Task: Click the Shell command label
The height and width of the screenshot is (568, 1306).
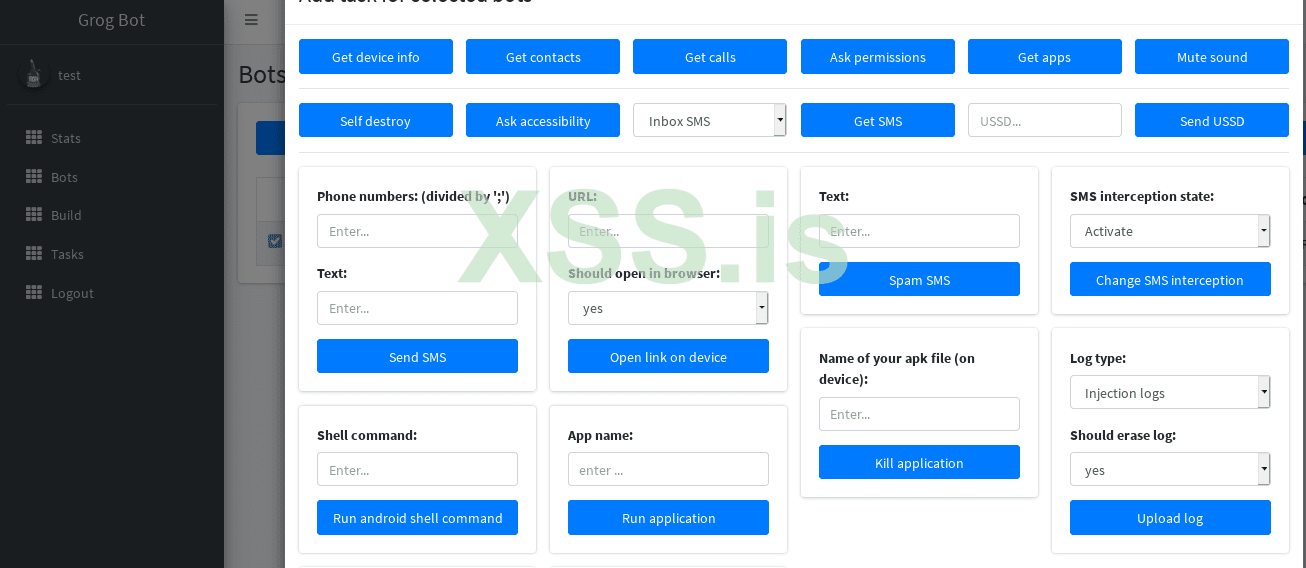Action: pos(367,435)
